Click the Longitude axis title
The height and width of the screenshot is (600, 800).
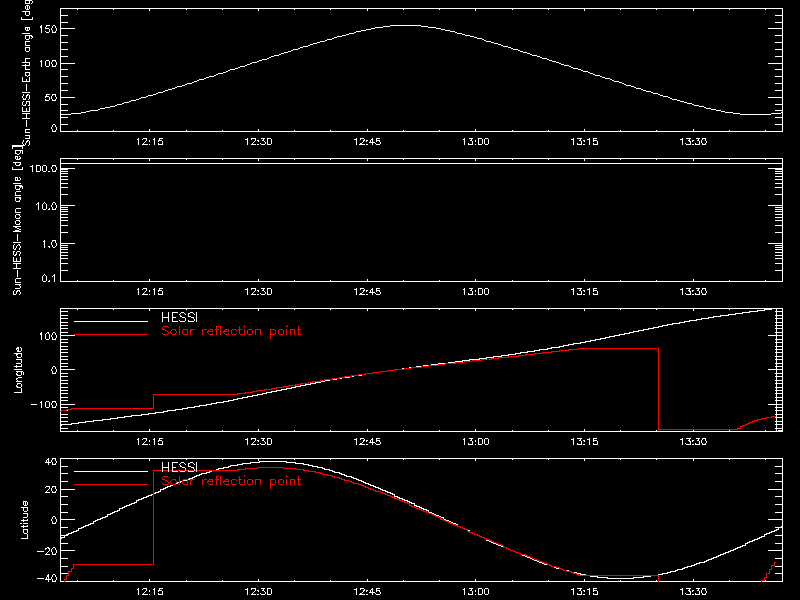pyautogui.click(x=18, y=370)
